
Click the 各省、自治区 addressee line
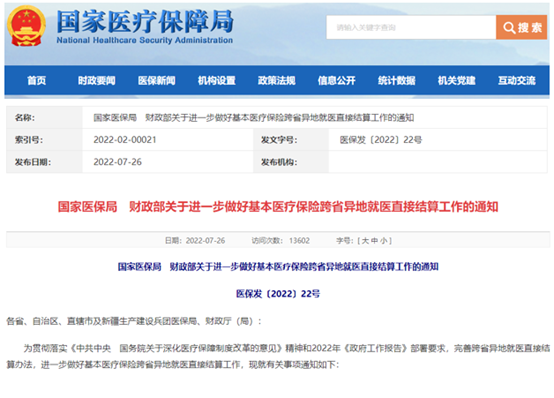[134, 321]
